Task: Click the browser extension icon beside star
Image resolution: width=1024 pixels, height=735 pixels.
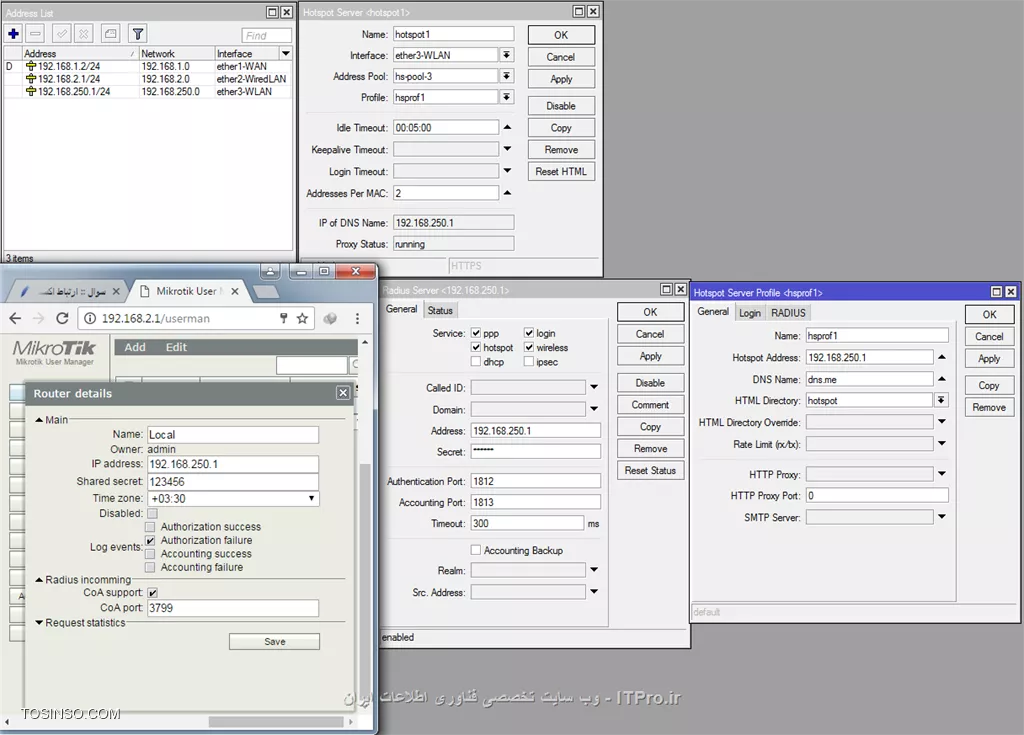Action: point(330,318)
